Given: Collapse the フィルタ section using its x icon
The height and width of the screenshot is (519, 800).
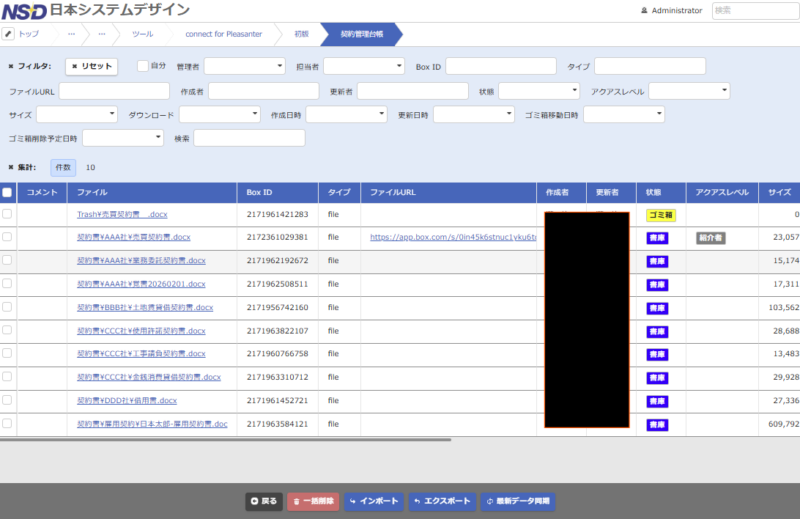Looking at the screenshot, I should (x=11, y=67).
